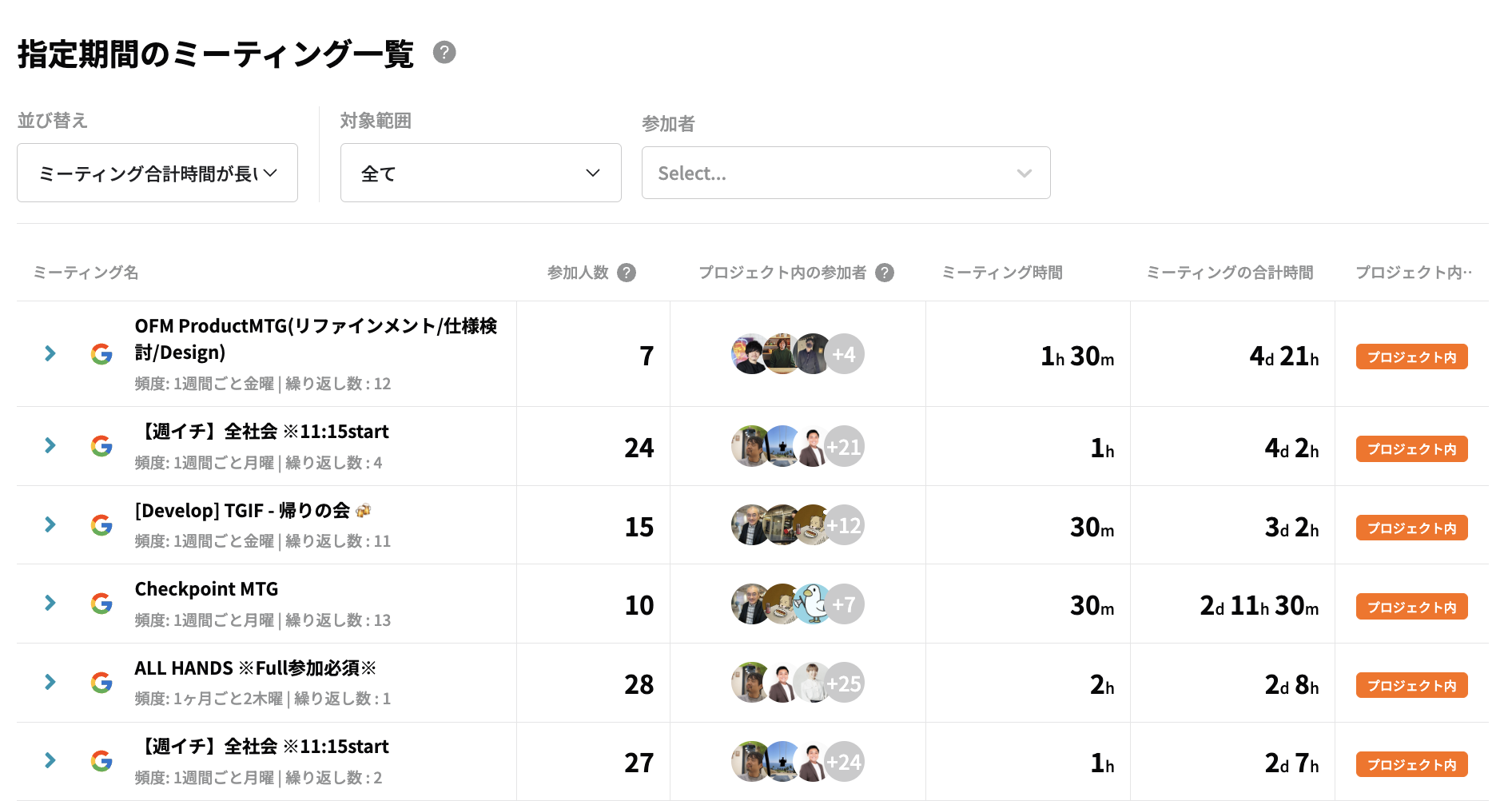Click help icon next to 参加人数 column
The image size is (1512, 801).
[x=627, y=273]
